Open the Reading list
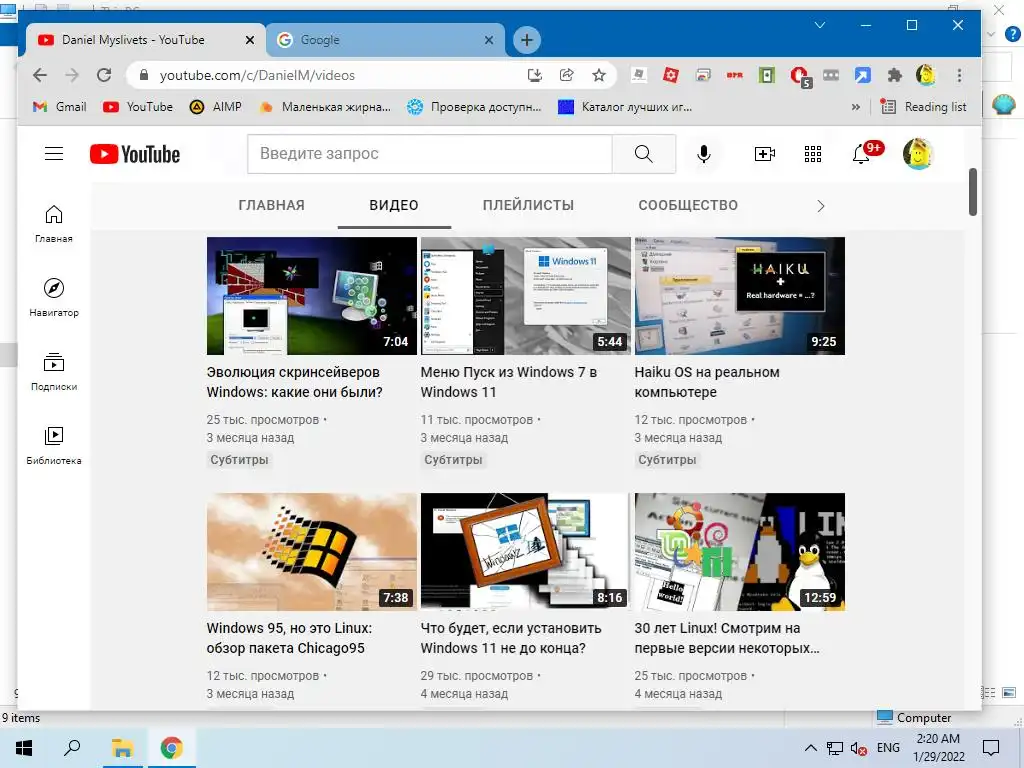 tap(923, 107)
